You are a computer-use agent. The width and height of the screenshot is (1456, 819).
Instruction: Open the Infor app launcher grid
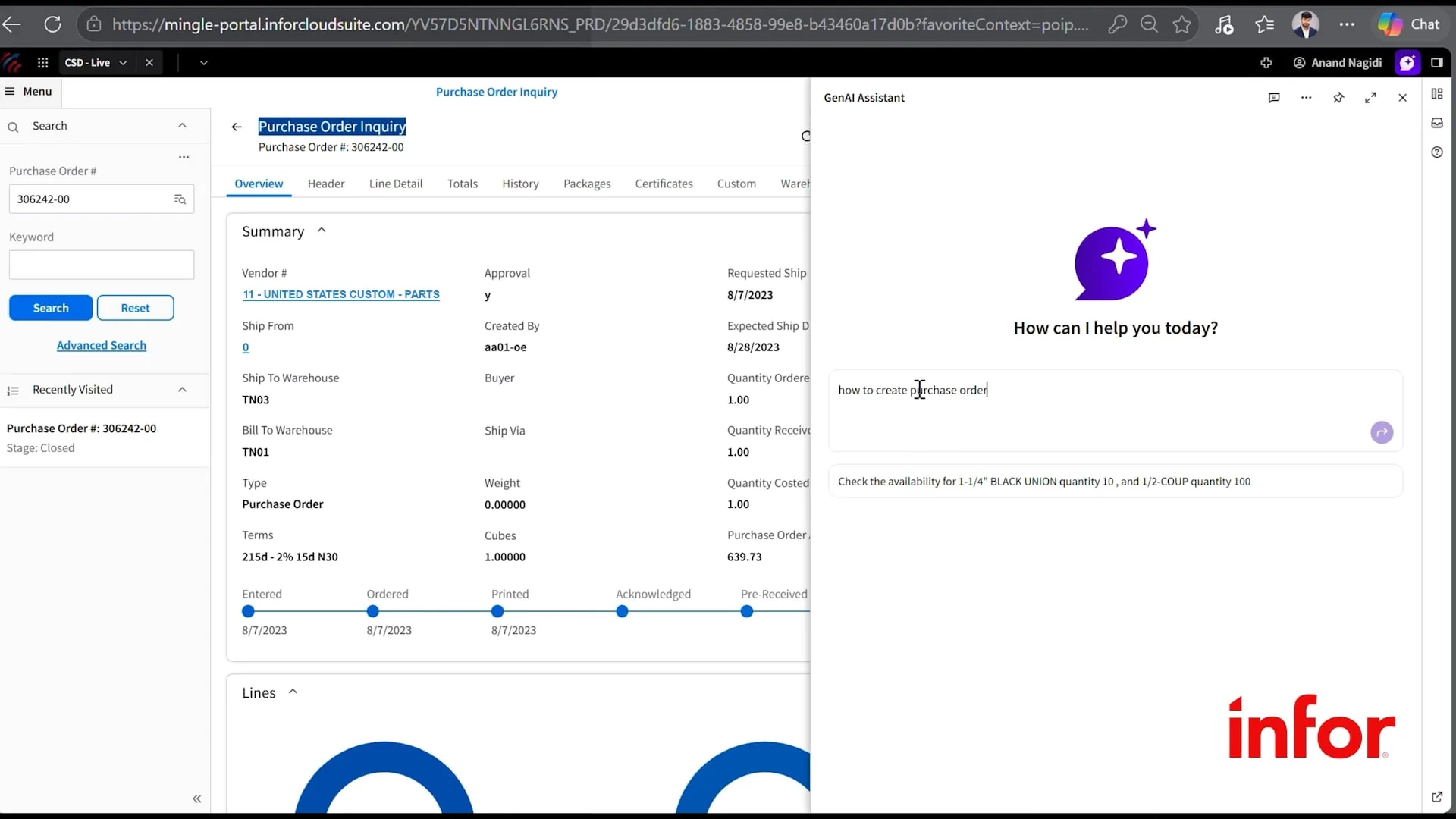(x=43, y=63)
